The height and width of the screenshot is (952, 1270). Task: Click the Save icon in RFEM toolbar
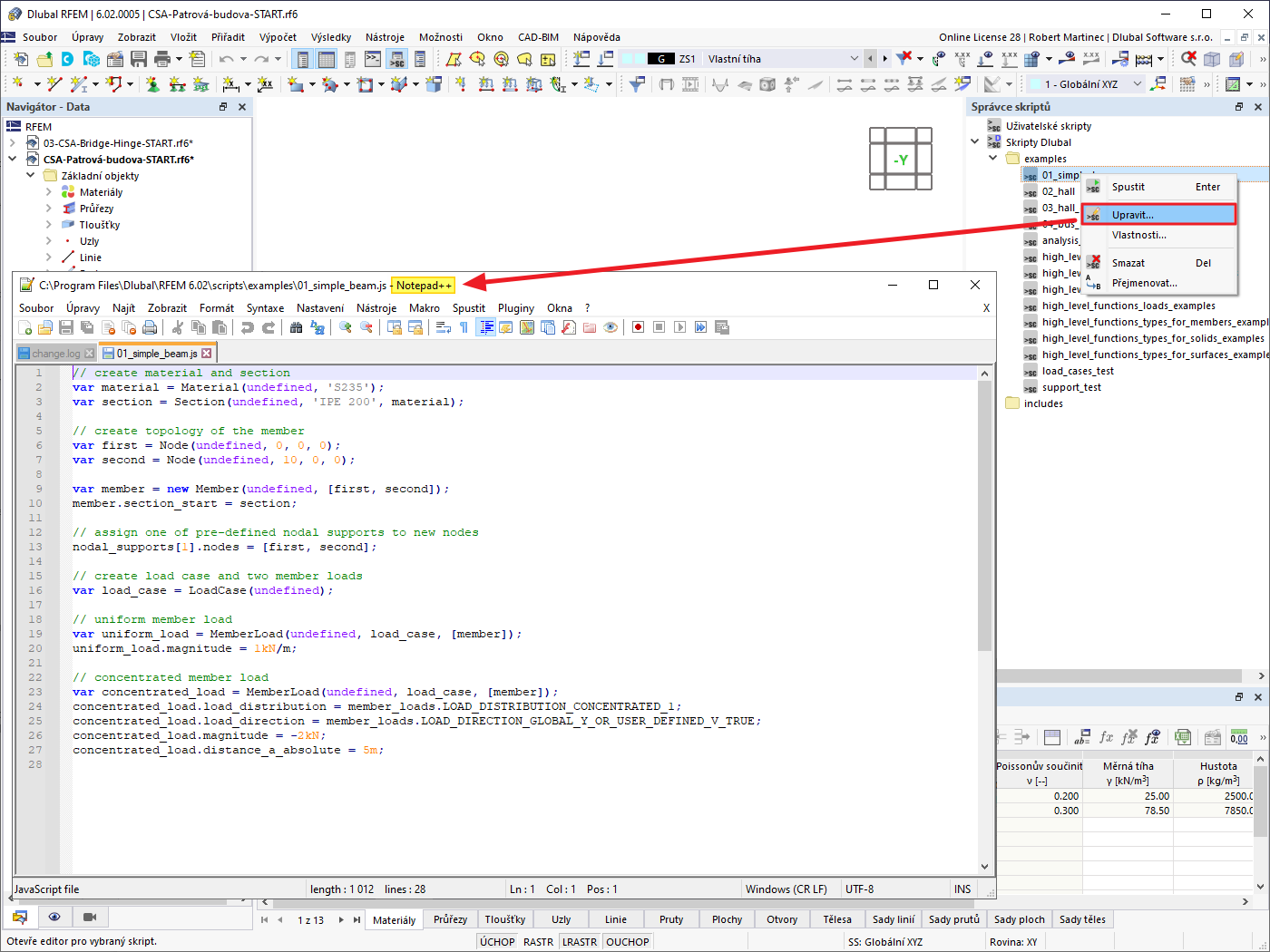click(x=139, y=59)
